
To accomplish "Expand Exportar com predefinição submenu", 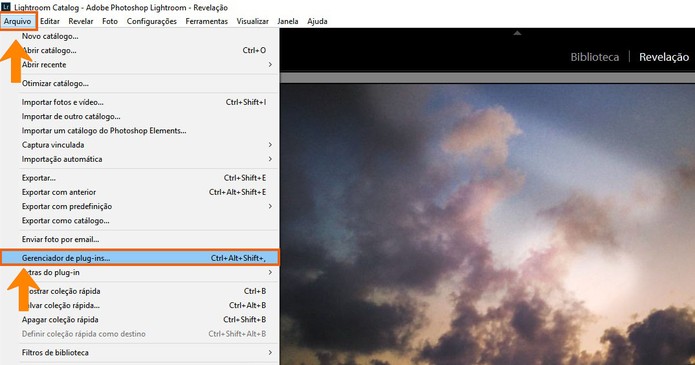I will 140,207.
